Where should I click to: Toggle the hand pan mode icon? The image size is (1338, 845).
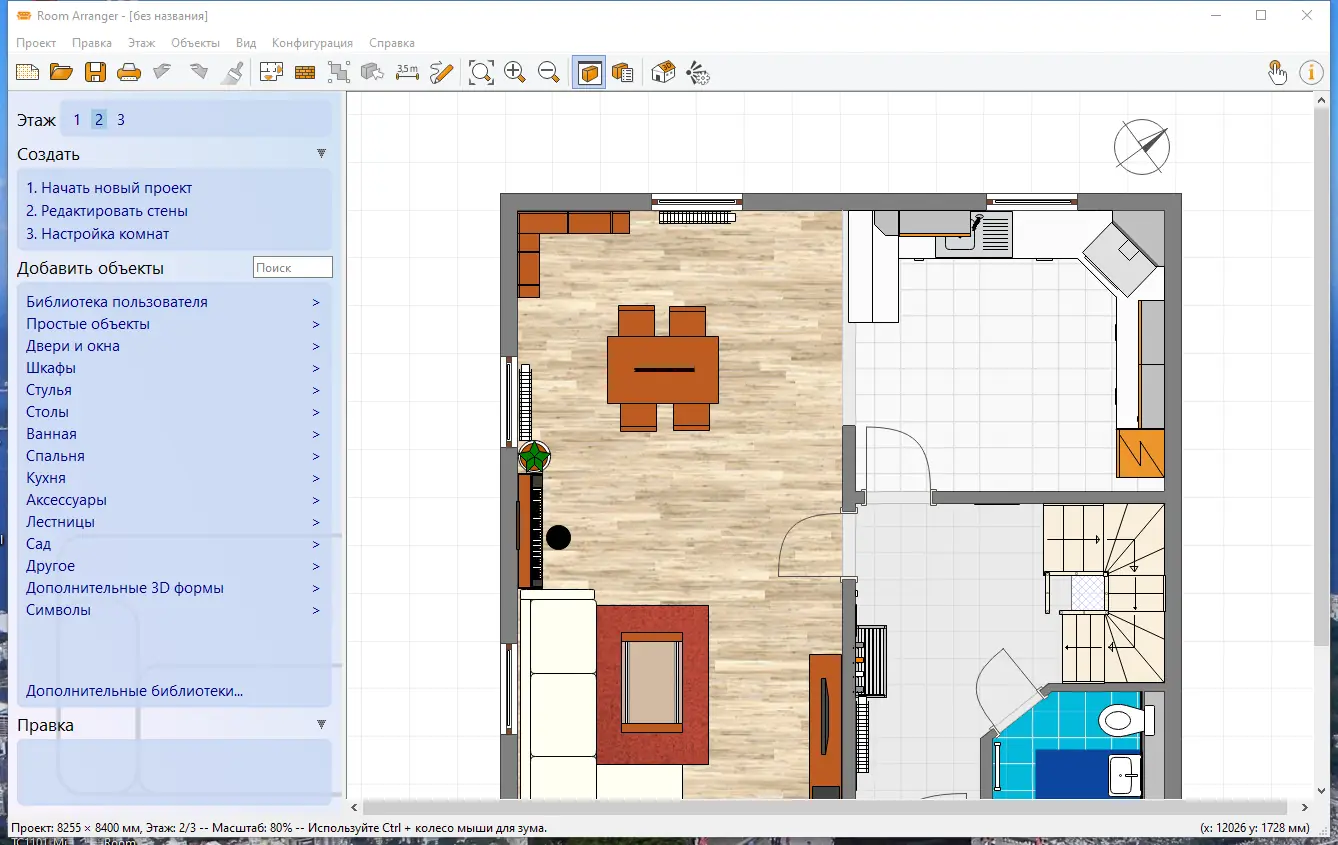(x=1277, y=72)
